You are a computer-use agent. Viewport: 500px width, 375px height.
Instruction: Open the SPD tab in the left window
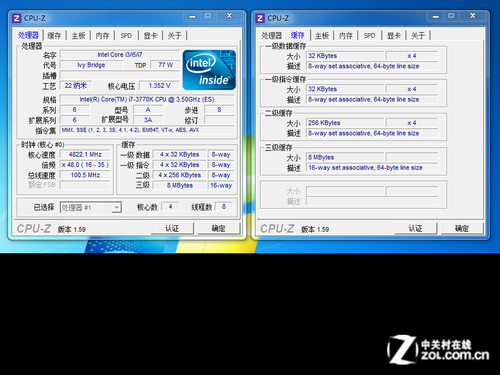tap(126, 36)
